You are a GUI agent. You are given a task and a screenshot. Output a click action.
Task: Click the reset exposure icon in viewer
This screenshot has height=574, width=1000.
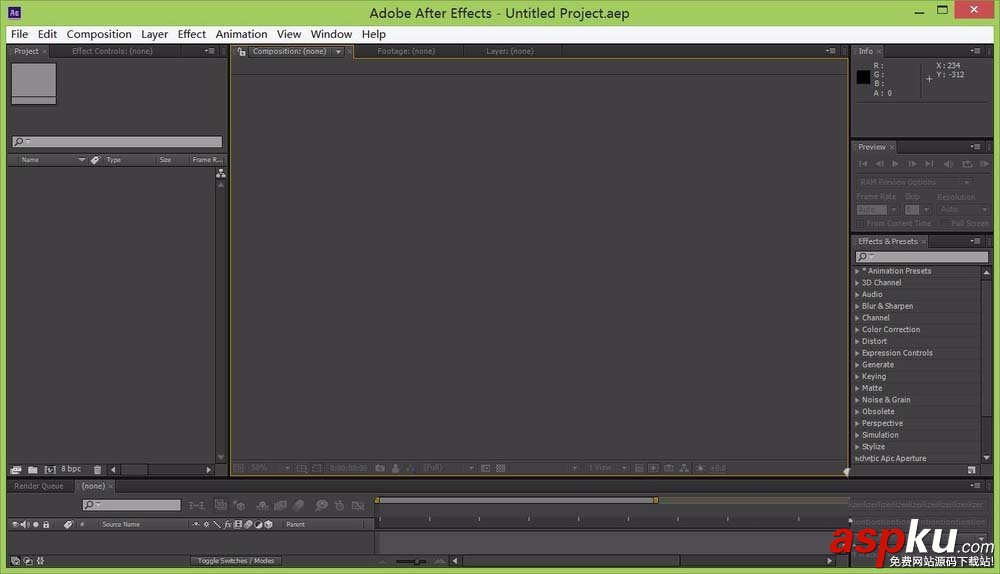tap(700, 468)
